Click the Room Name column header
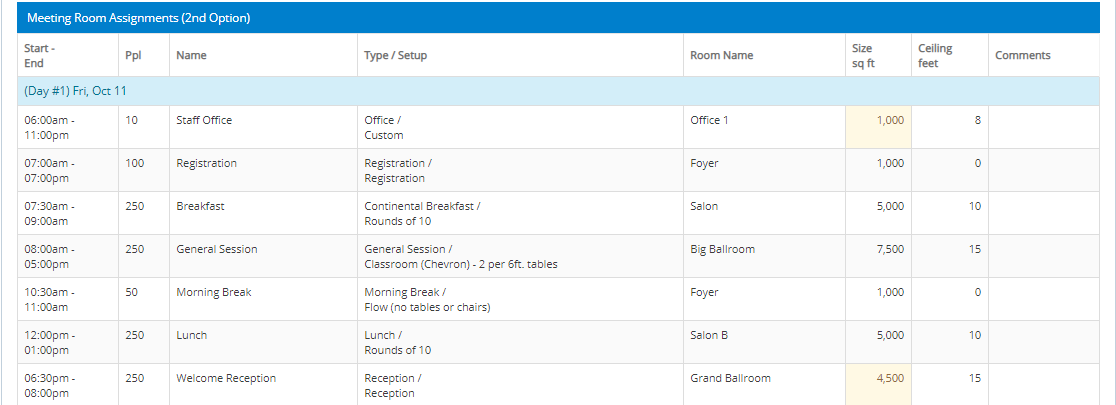The width and height of the screenshot is (1116, 405). tap(721, 56)
